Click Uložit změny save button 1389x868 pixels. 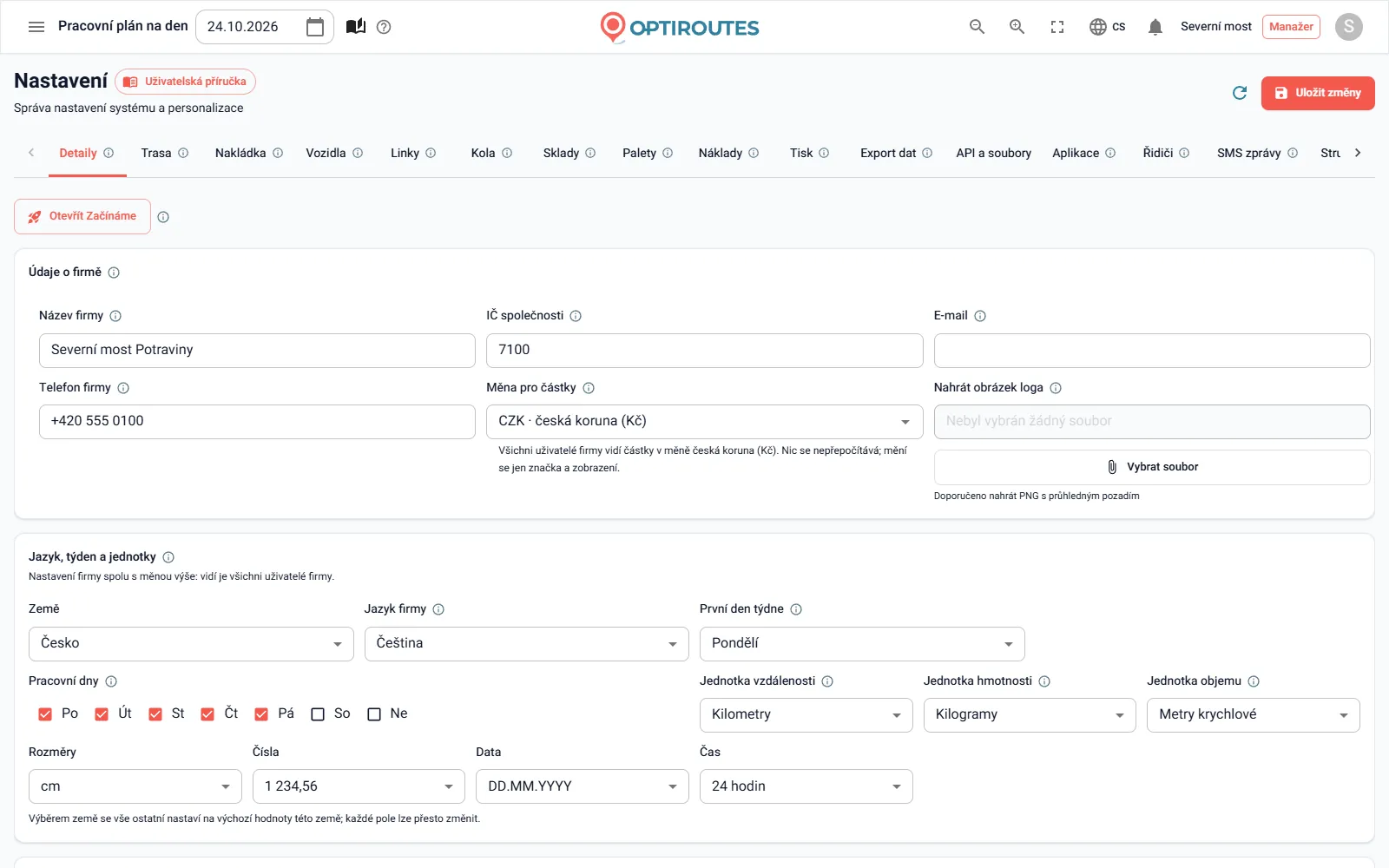[1318, 93]
